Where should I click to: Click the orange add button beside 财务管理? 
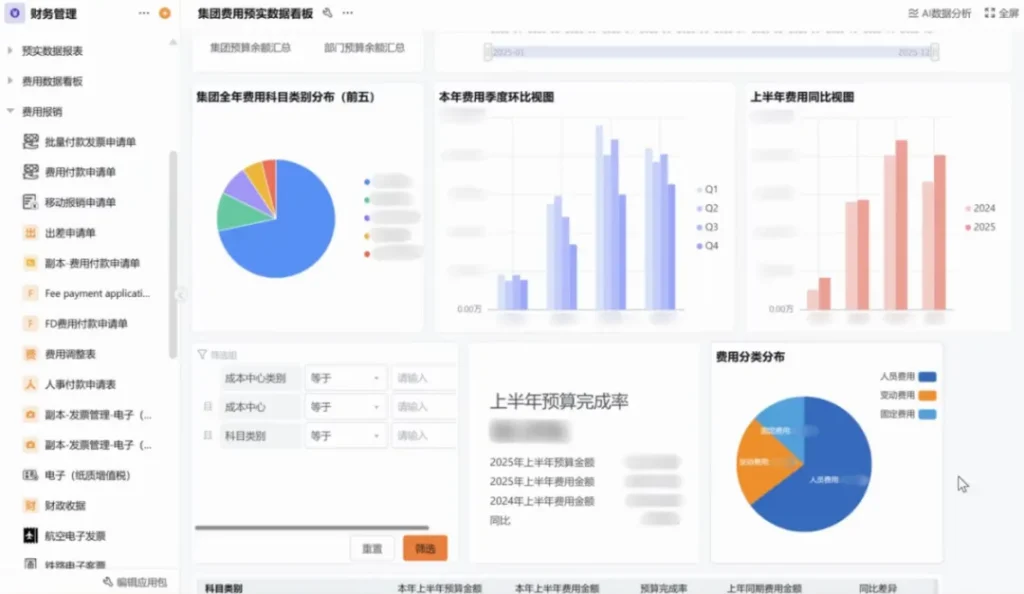pos(165,14)
